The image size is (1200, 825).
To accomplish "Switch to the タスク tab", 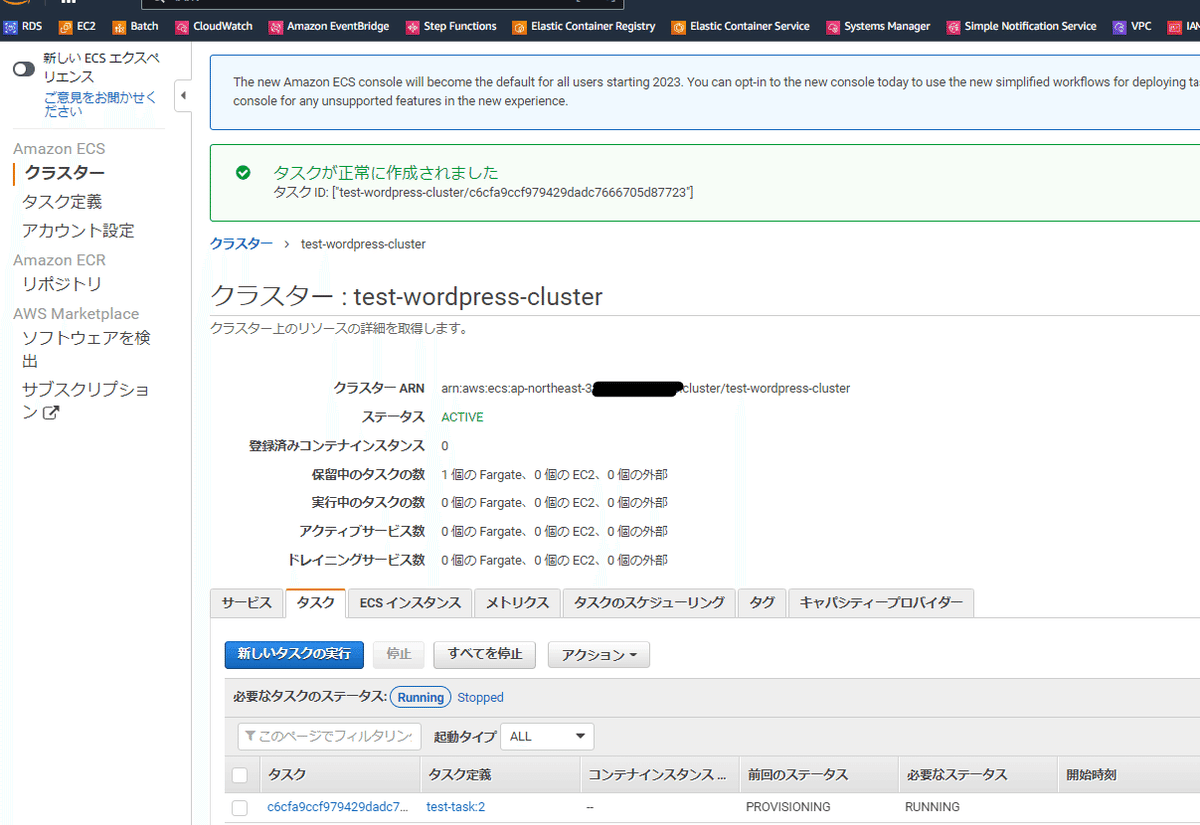I will point(316,603).
